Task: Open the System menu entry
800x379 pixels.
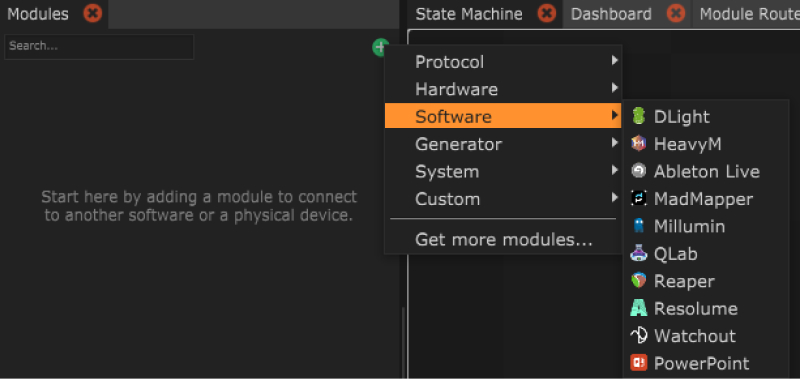Action: pos(503,171)
